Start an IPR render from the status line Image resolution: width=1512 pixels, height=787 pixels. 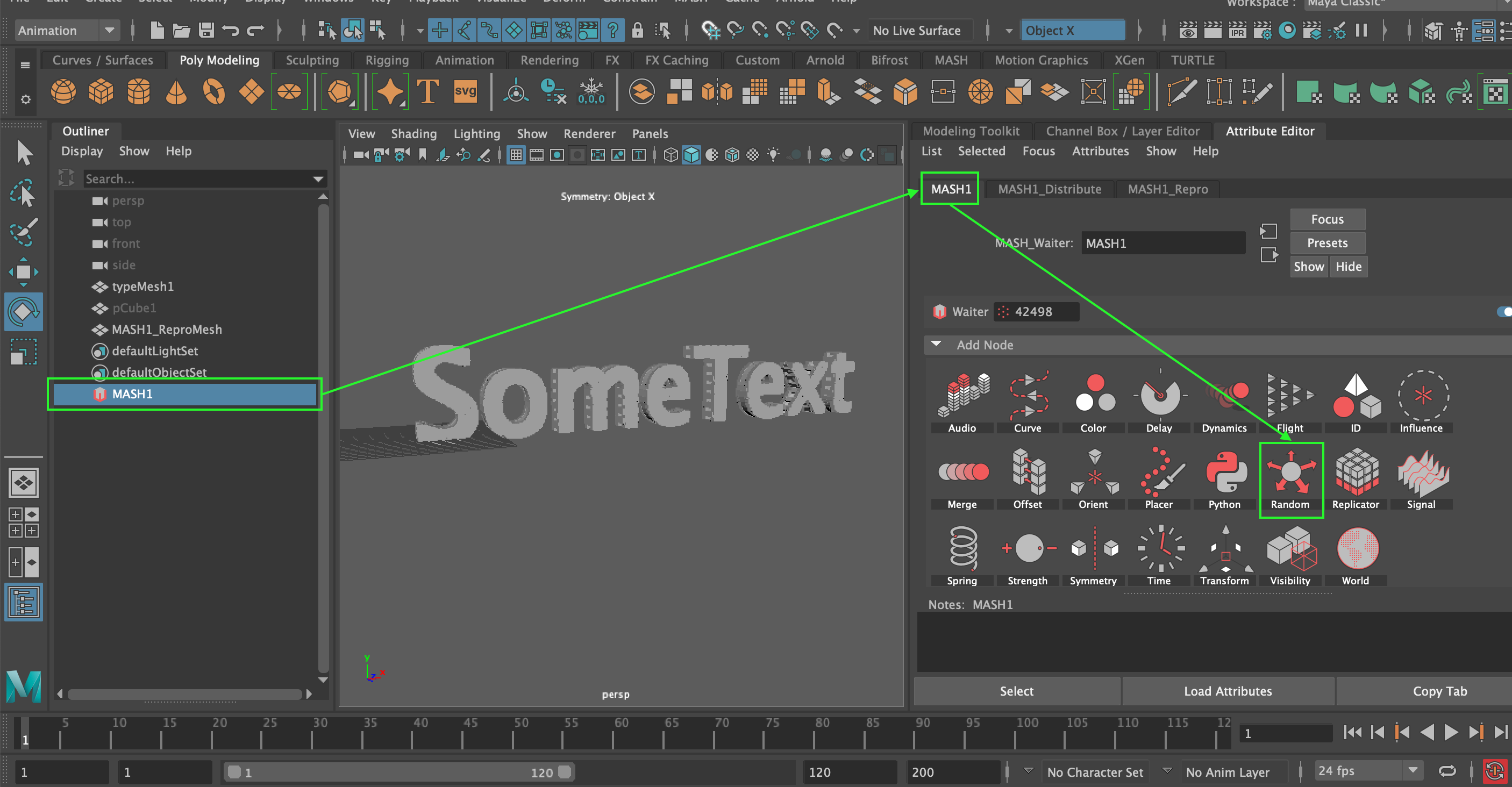(1237, 31)
